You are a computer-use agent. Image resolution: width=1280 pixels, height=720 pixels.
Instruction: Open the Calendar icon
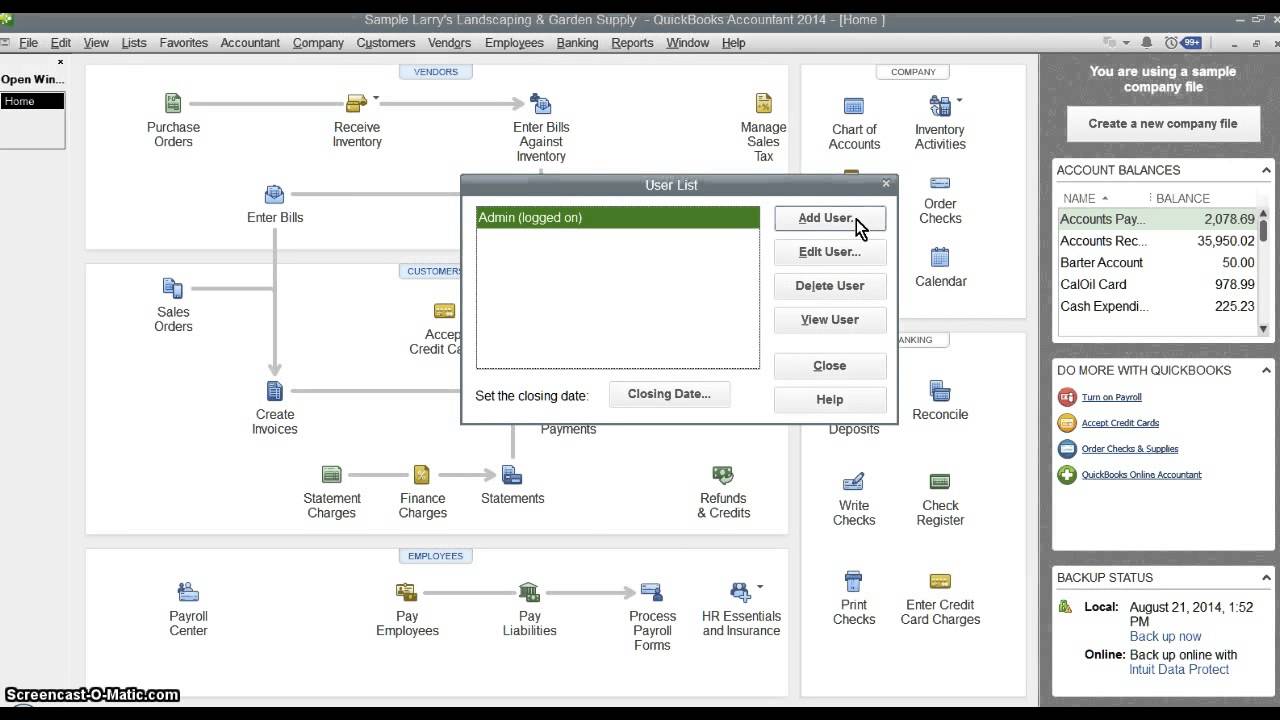click(939, 257)
